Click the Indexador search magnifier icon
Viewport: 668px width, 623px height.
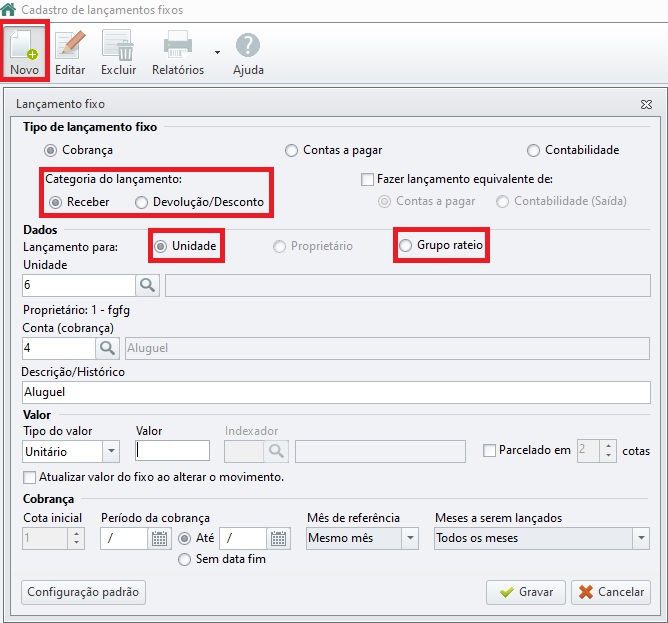point(276,451)
